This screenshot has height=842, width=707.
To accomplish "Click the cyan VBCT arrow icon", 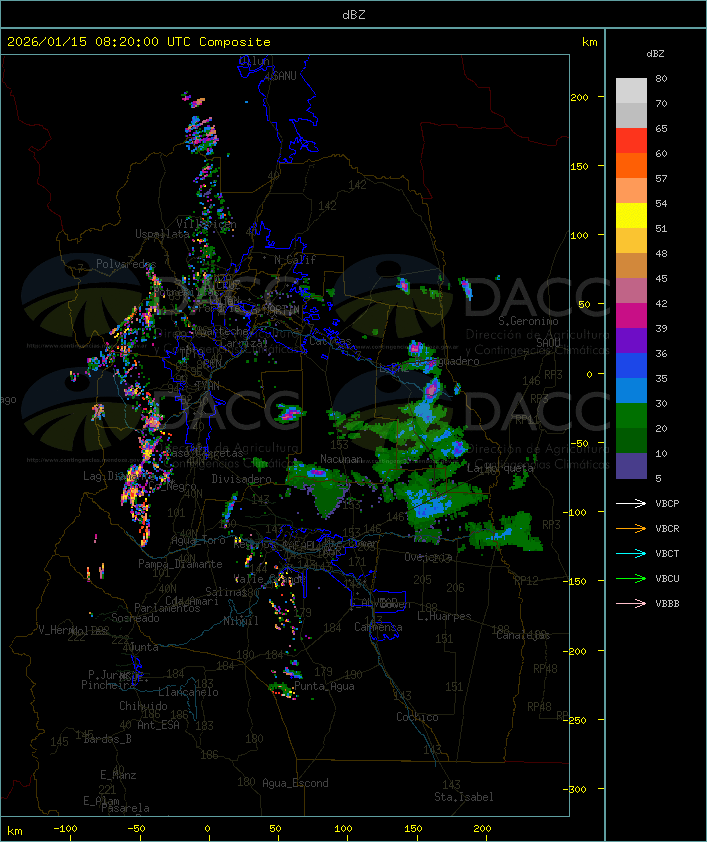I will pyautogui.click(x=631, y=554).
